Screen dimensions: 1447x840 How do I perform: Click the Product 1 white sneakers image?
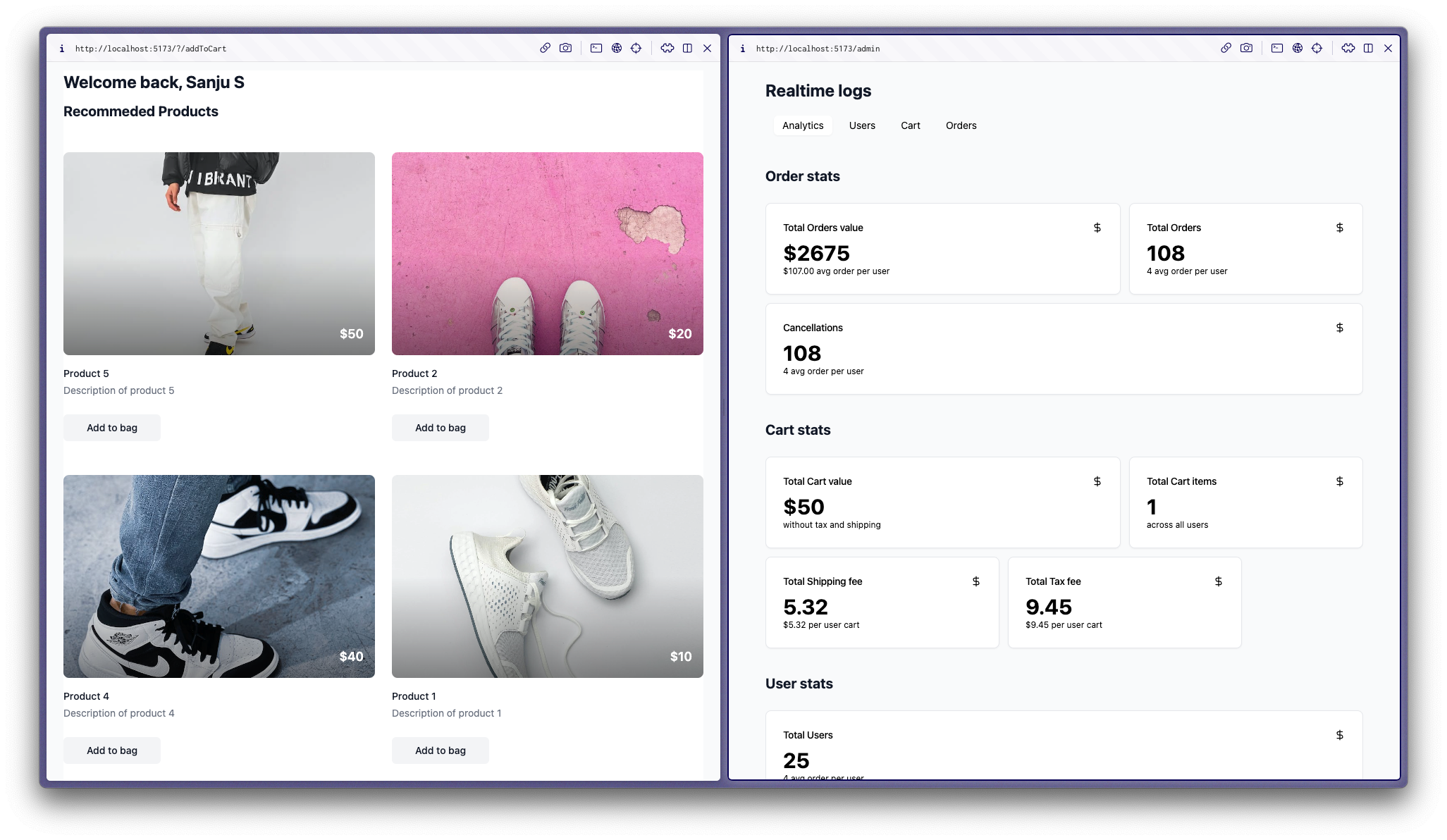(548, 576)
